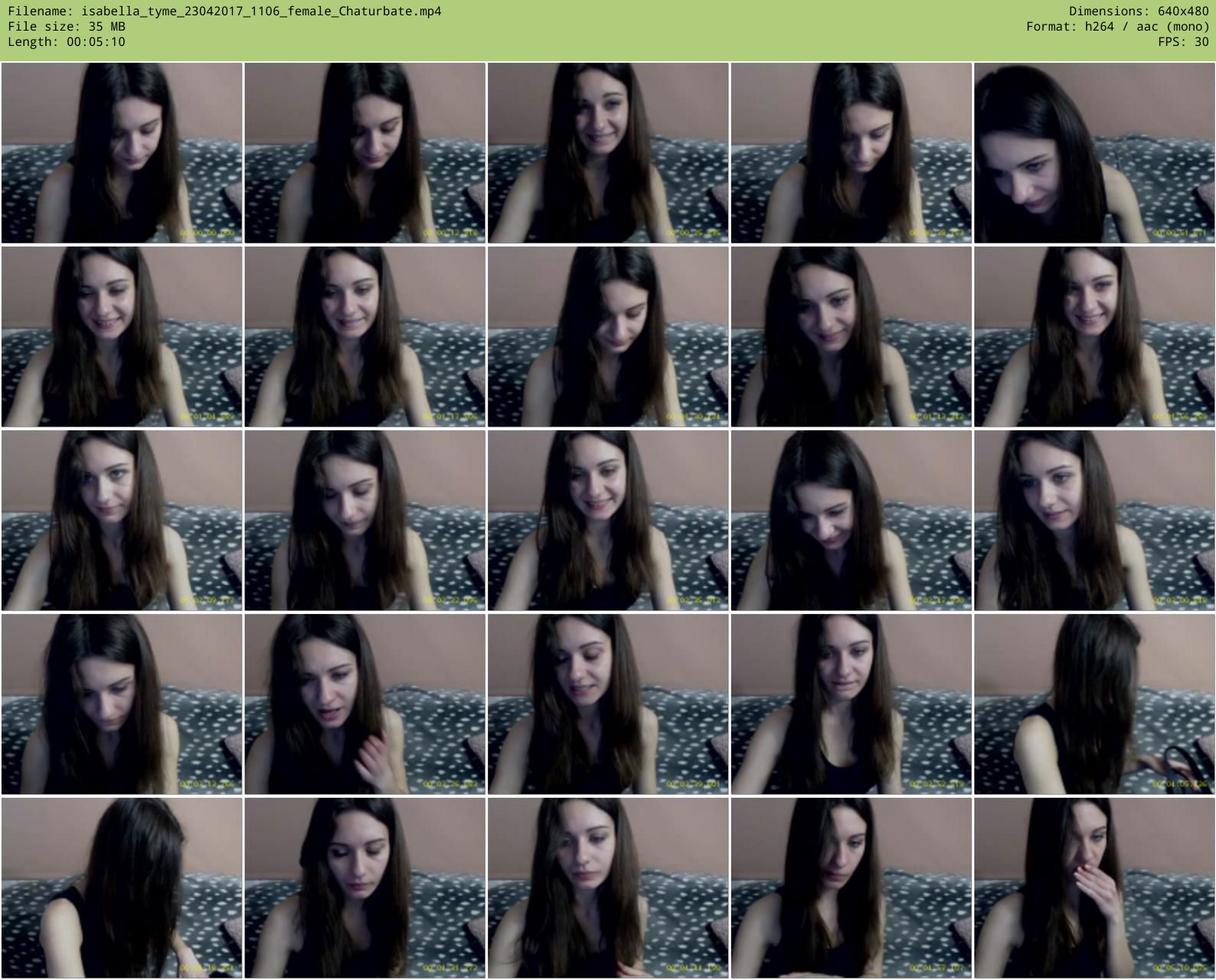This screenshot has width=1216, height=980.
Task: Select the middle thumbnail of the top row
Action: pyautogui.click(x=608, y=153)
